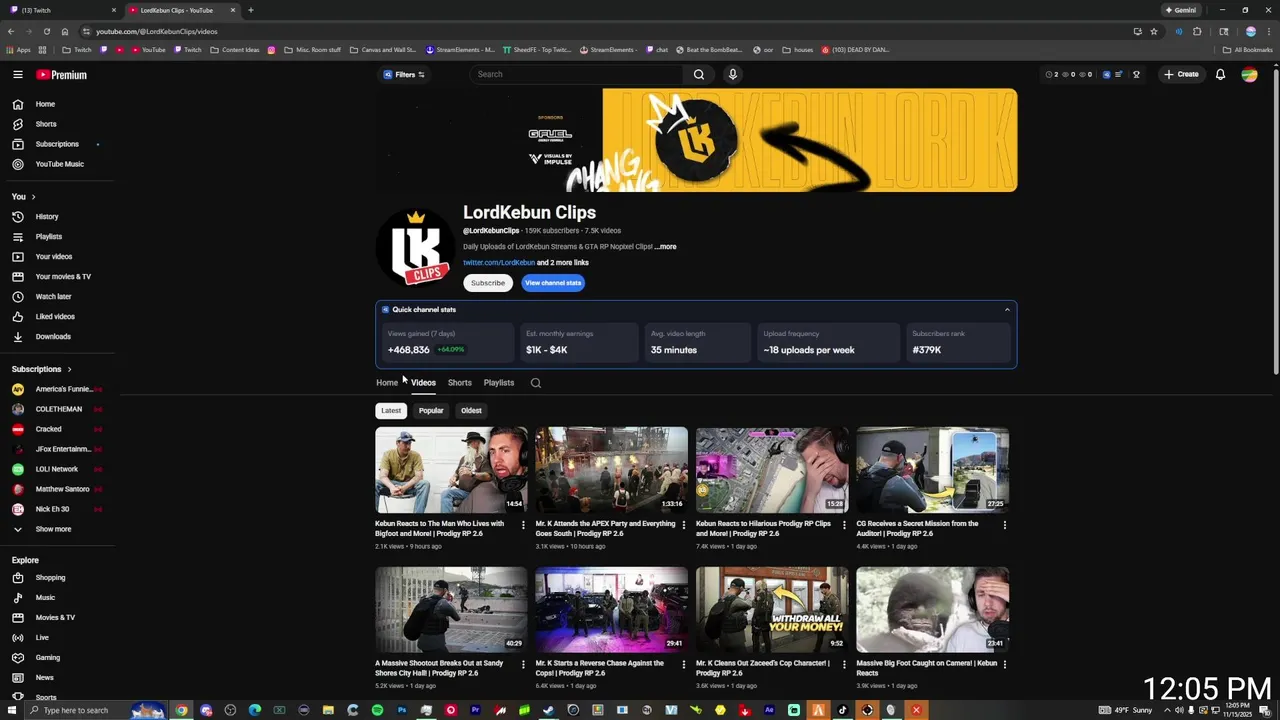
Task: Open options menu for Hilarious Prodigy RP Clips video
Action: click(844, 525)
